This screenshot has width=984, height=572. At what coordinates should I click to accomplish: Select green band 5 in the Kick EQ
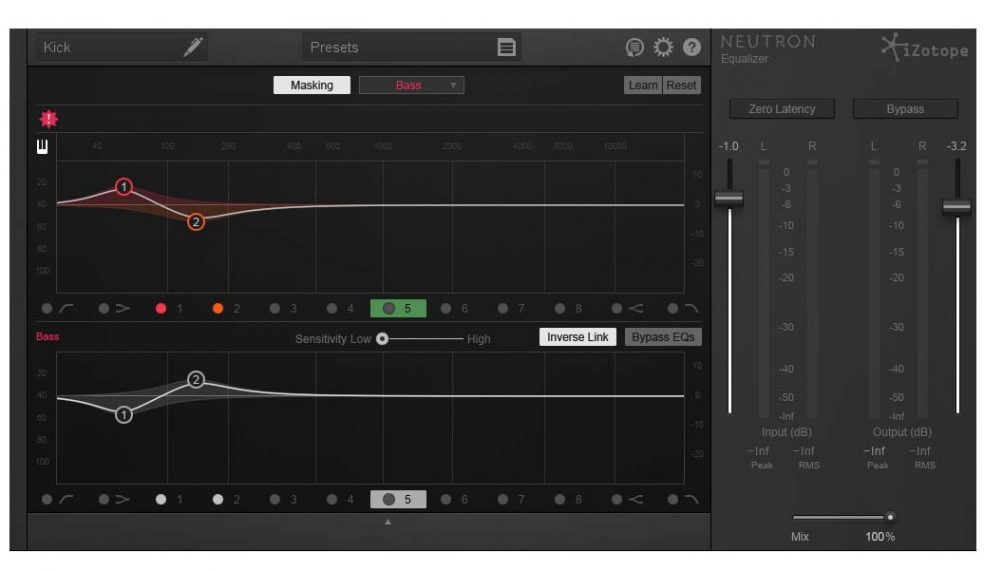[398, 308]
